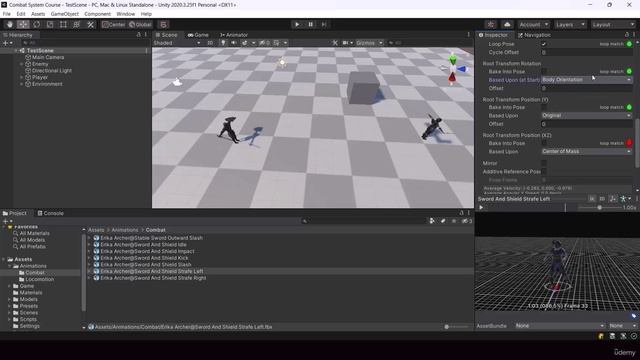Switch to the Navigation tab
640x360 pixels.
[534, 35]
